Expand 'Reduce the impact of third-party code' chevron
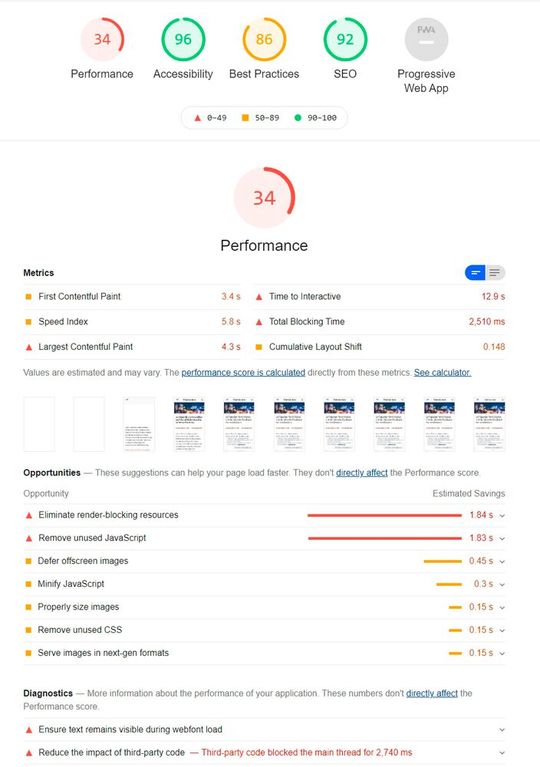 coord(502,753)
